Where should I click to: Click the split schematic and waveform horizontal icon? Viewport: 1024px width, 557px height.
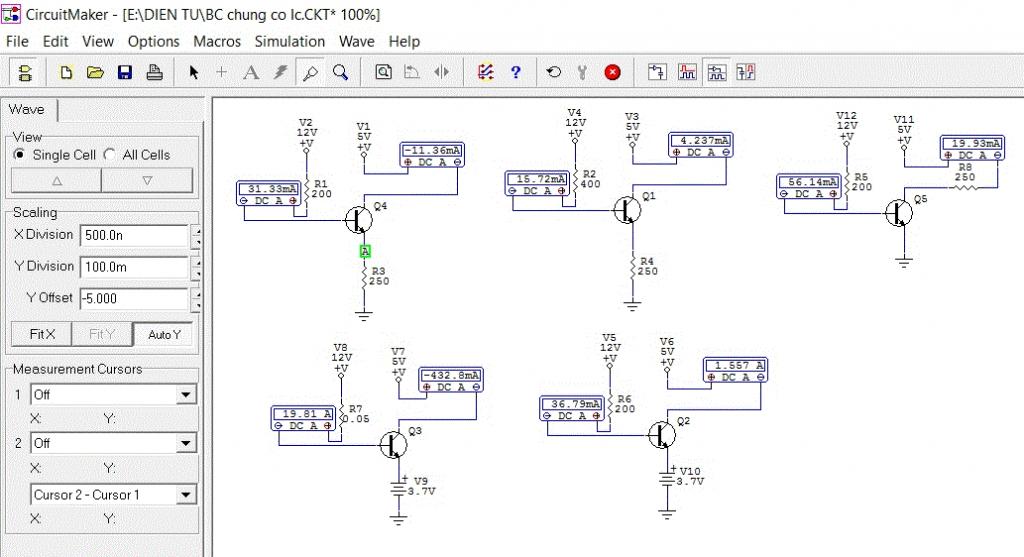[x=716, y=72]
